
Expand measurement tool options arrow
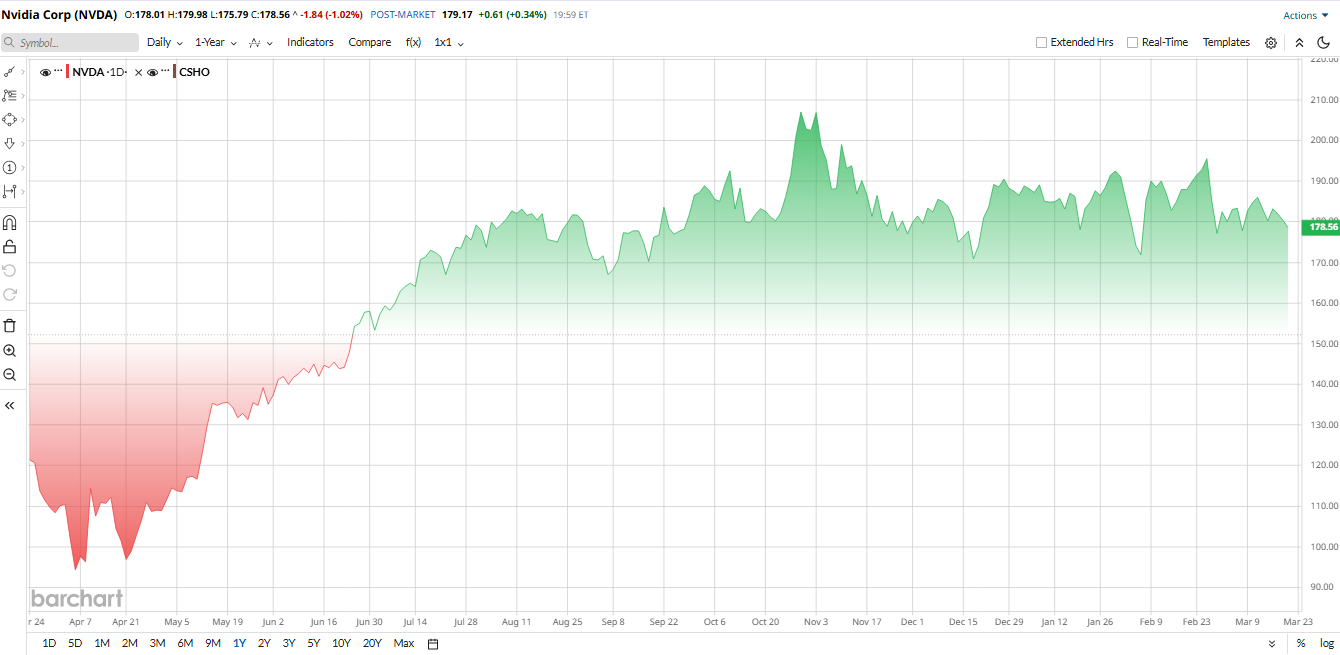(23, 192)
